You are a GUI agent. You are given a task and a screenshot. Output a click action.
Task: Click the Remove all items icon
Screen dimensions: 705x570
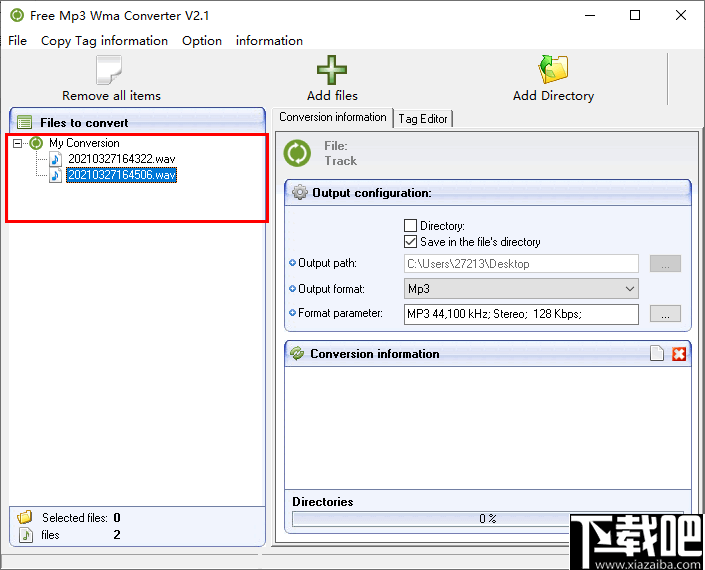coord(109,70)
